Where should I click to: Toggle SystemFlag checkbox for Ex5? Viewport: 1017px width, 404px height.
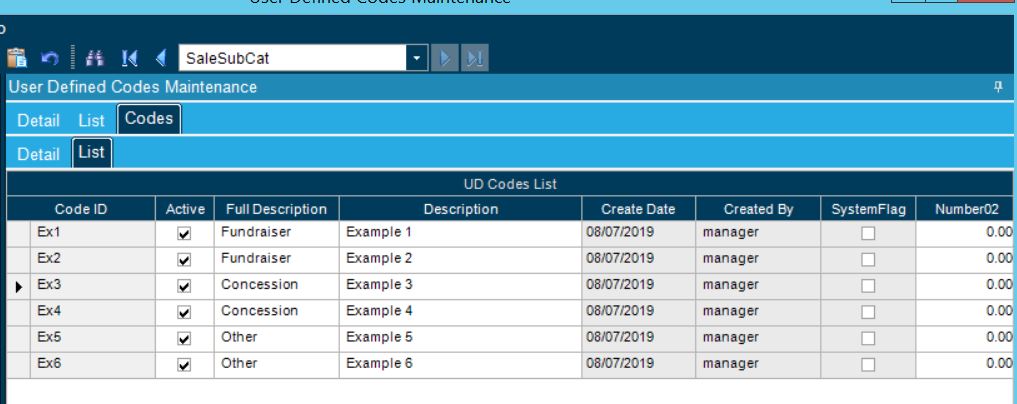(868, 339)
